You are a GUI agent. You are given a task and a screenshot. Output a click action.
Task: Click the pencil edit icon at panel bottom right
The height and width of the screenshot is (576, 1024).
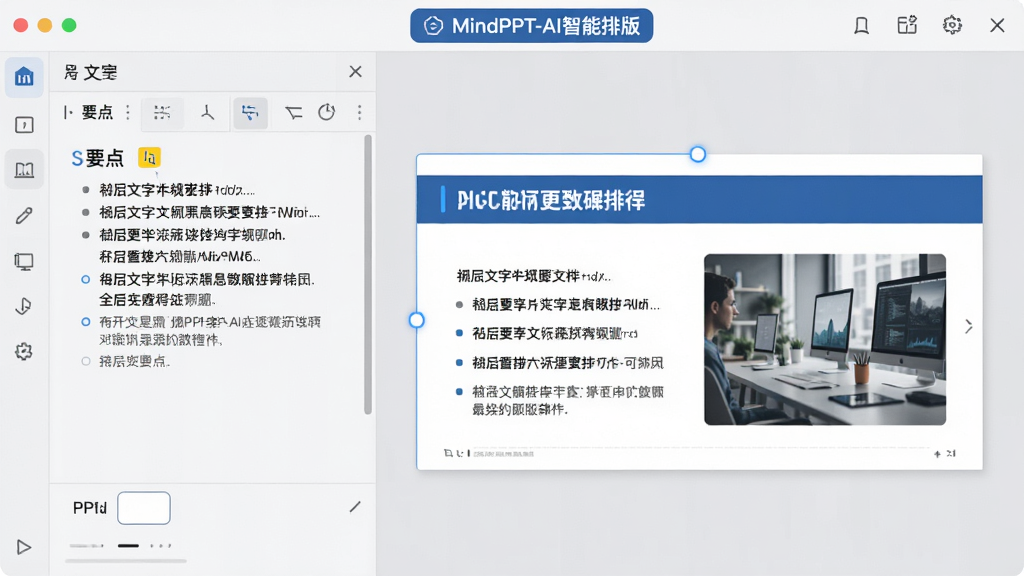click(x=355, y=507)
